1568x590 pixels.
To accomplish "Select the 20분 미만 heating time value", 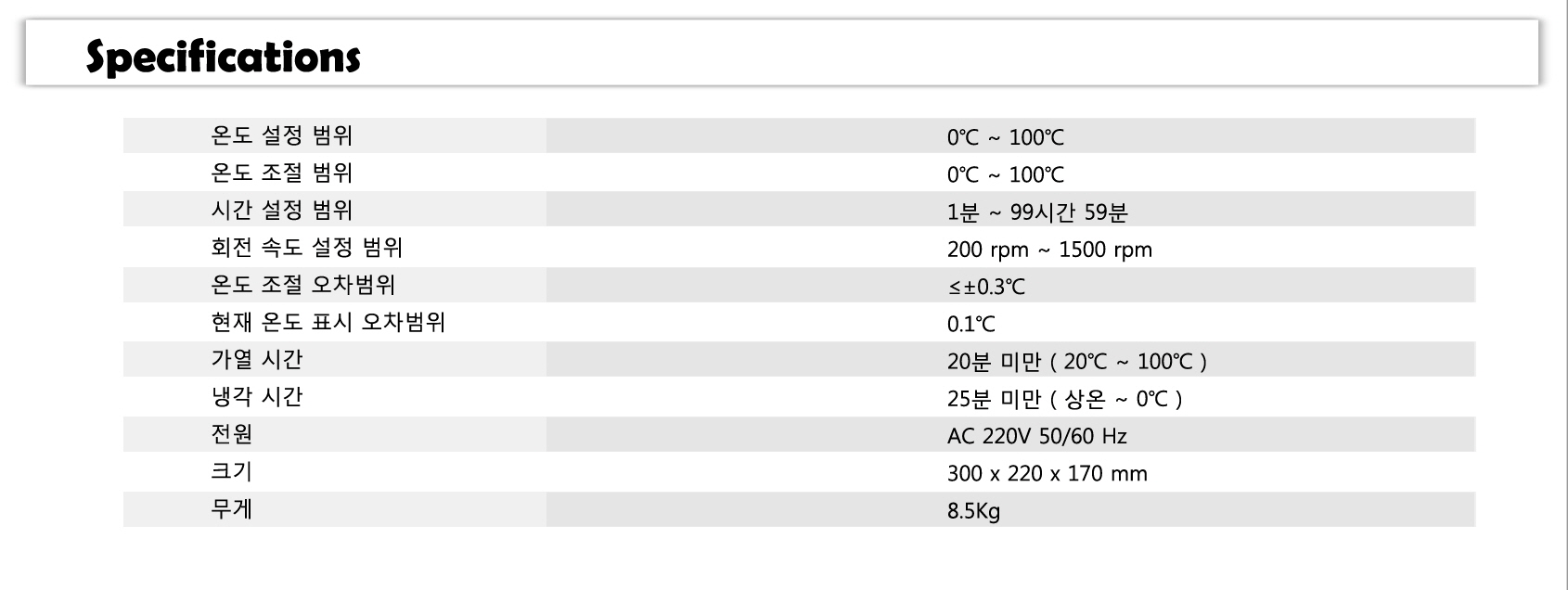I will click(x=1077, y=361).
